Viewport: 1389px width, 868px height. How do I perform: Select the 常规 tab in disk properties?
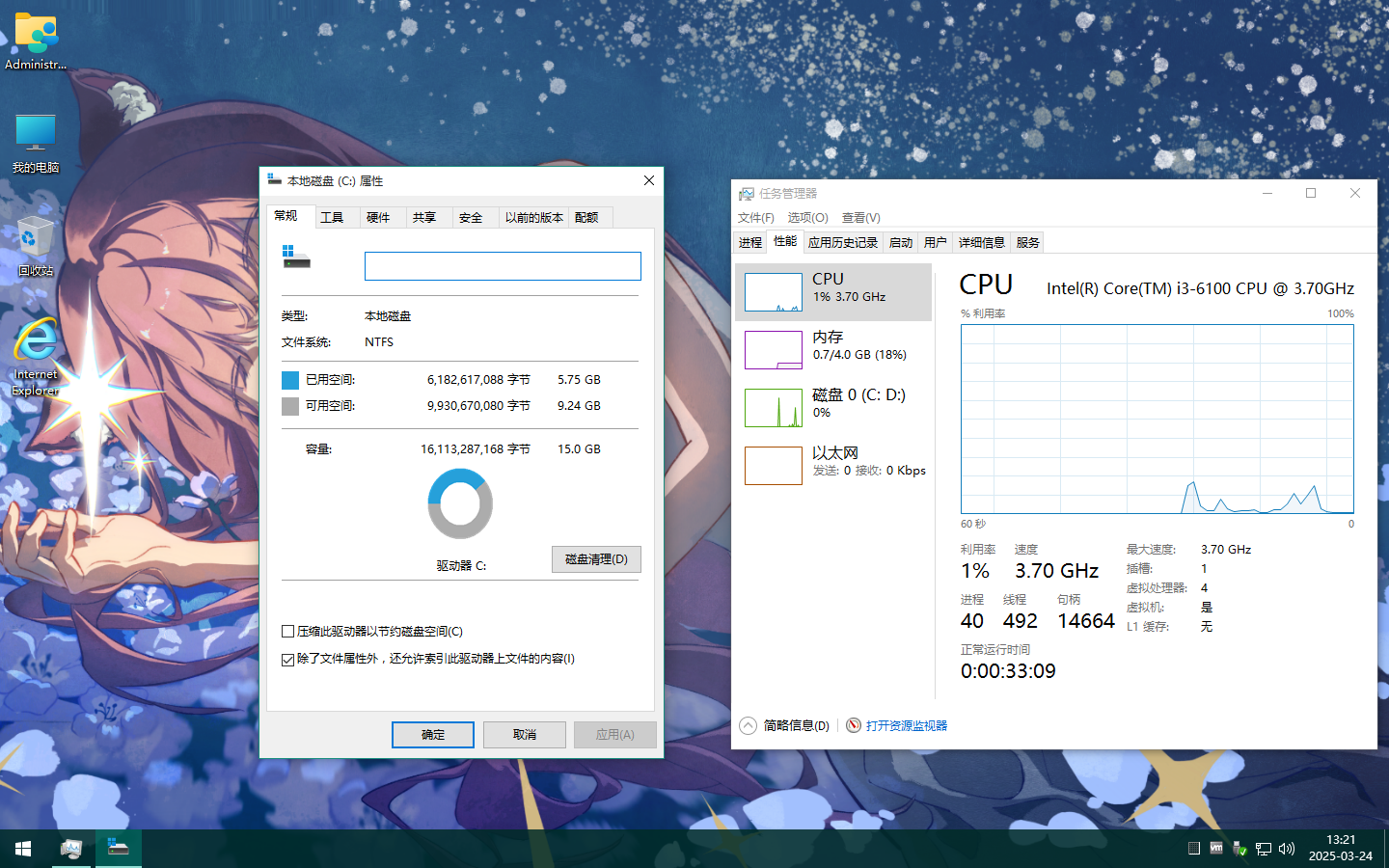(290, 216)
